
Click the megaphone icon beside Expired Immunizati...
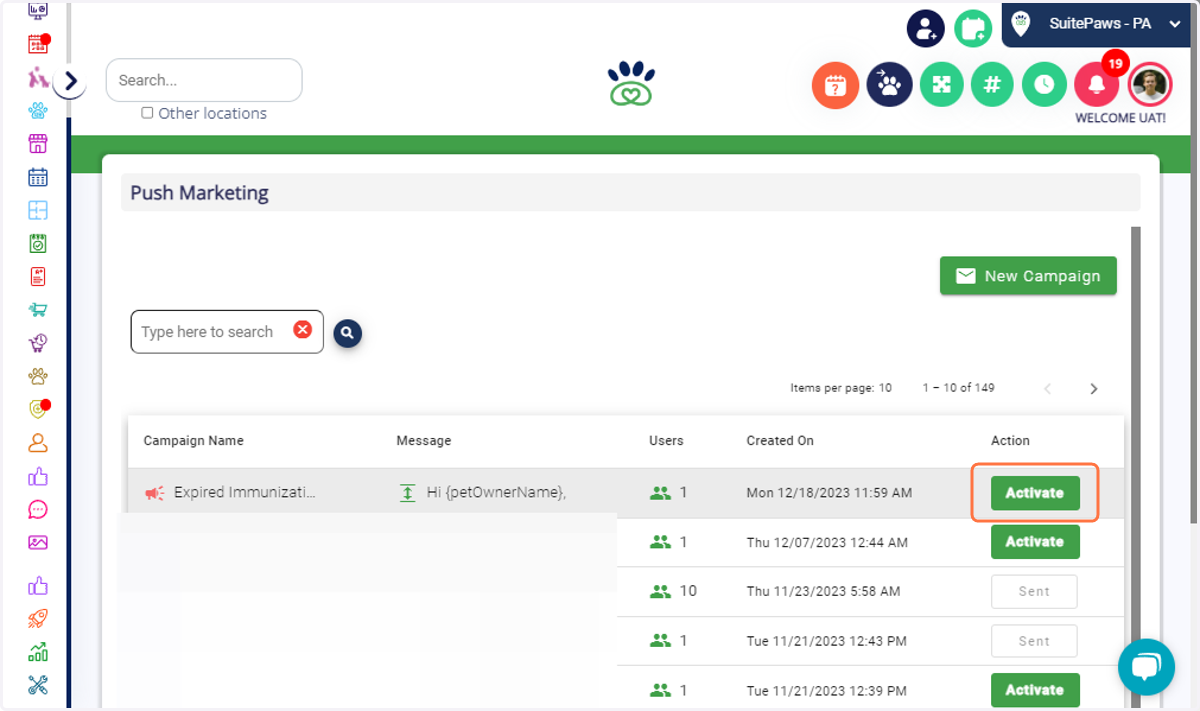pyautogui.click(x=154, y=493)
